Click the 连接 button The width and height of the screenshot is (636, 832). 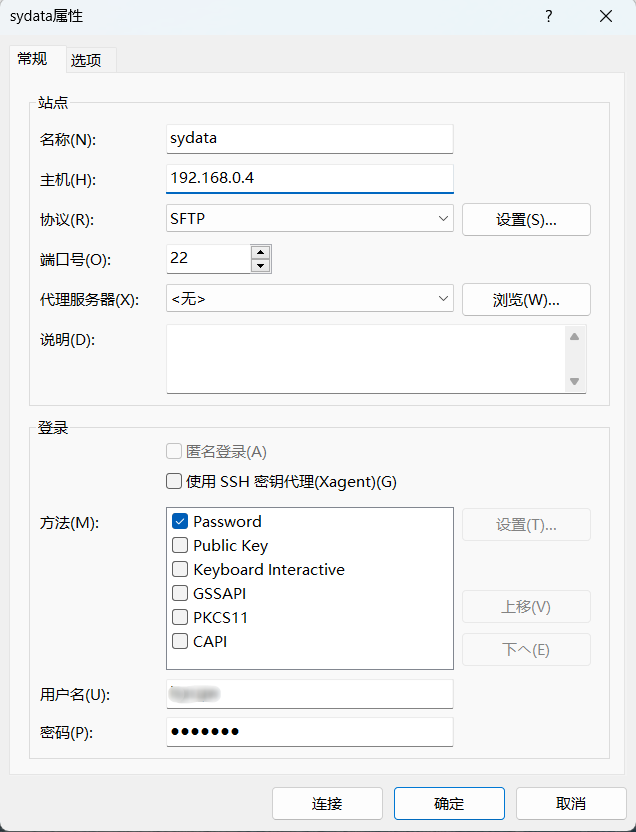(327, 803)
